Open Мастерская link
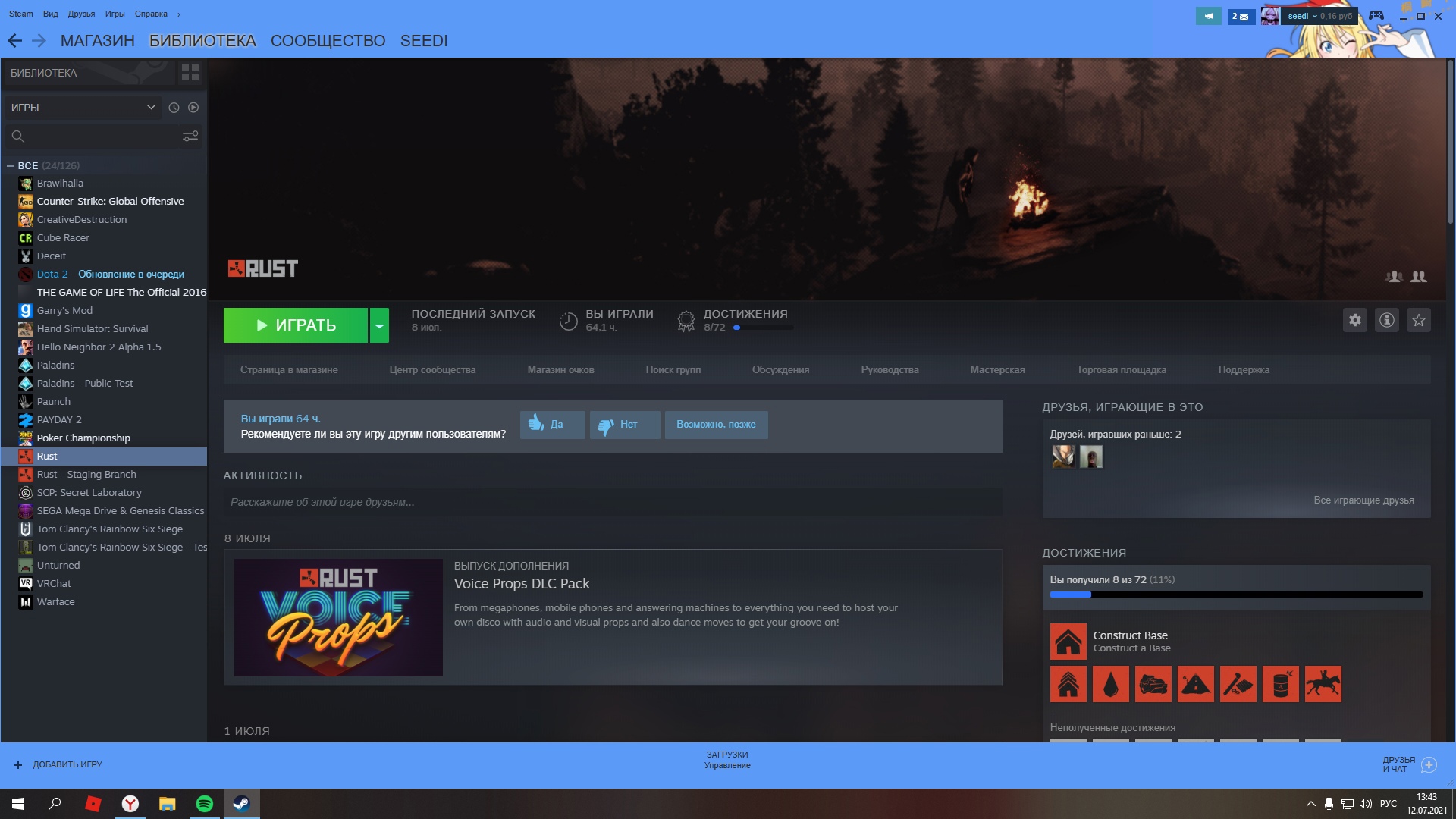1456x819 pixels. (997, 370)
